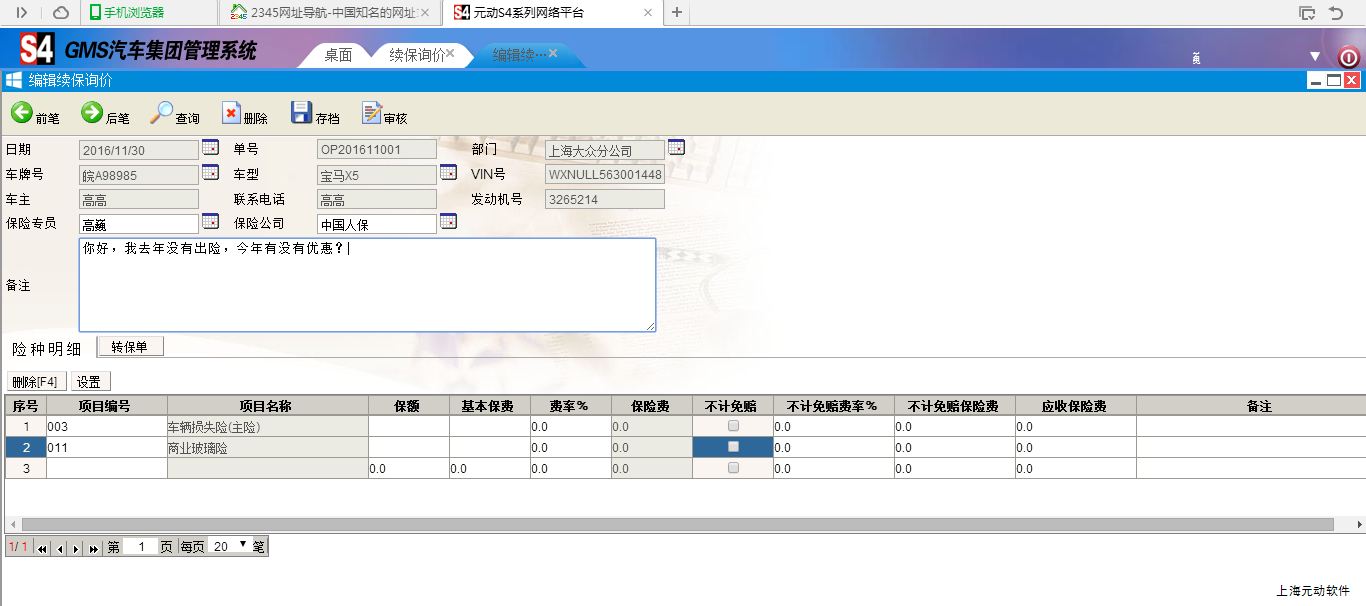Toggle 不计免赔 checkbox for 商业玻璃险 row
The image size is (1366, 606).
pos(733,447)
